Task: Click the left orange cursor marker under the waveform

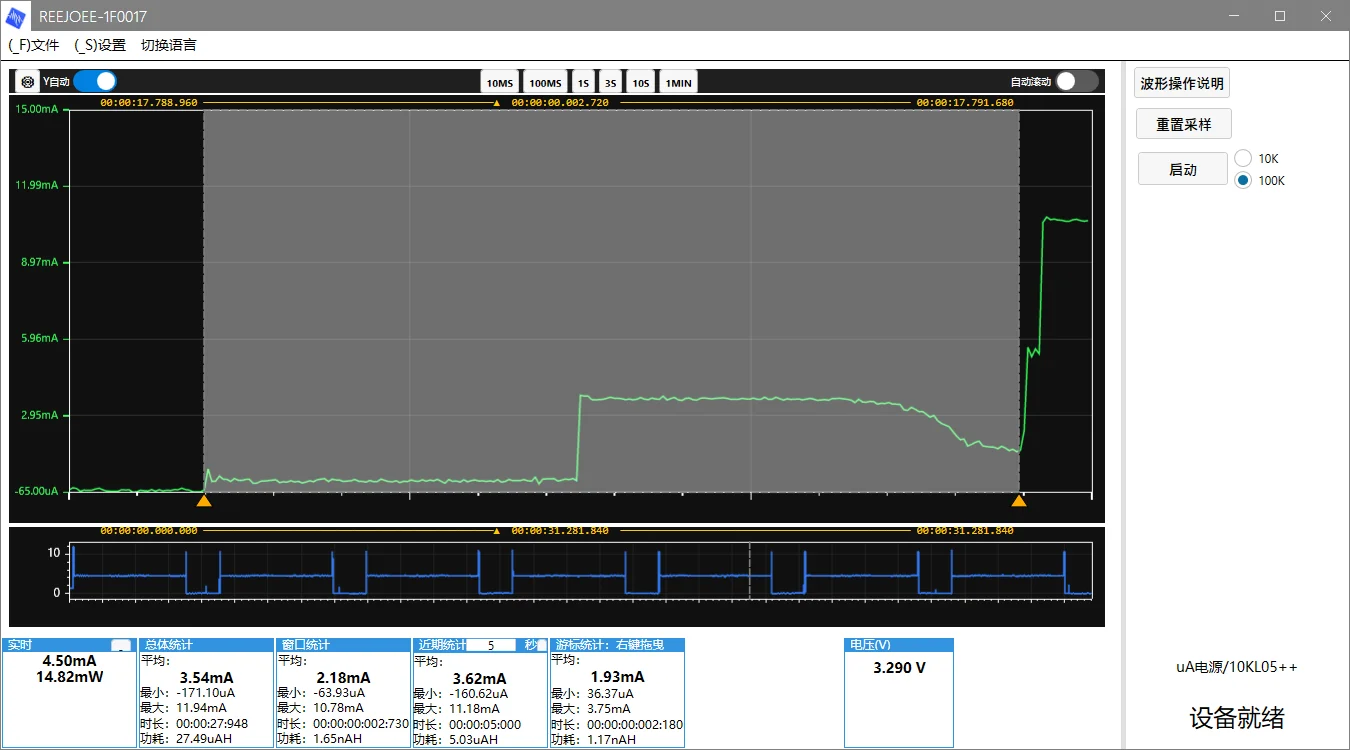Action: (x=204, y=500)
